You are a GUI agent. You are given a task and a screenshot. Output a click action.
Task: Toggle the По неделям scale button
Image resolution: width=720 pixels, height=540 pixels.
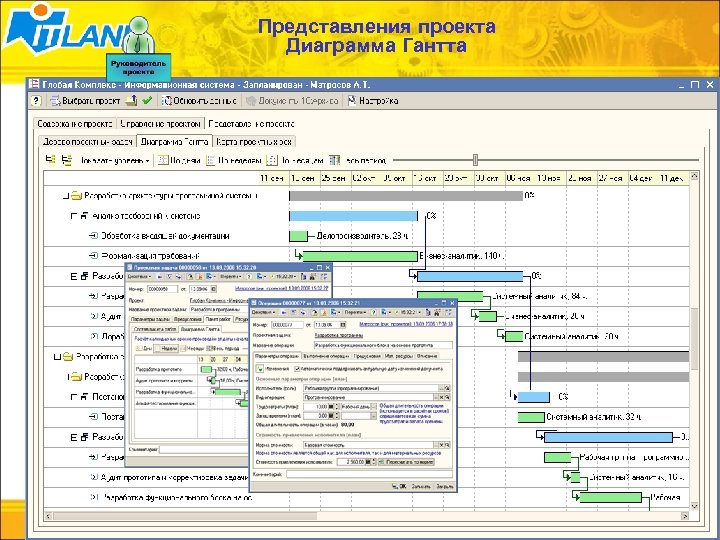tap(234, 160)
